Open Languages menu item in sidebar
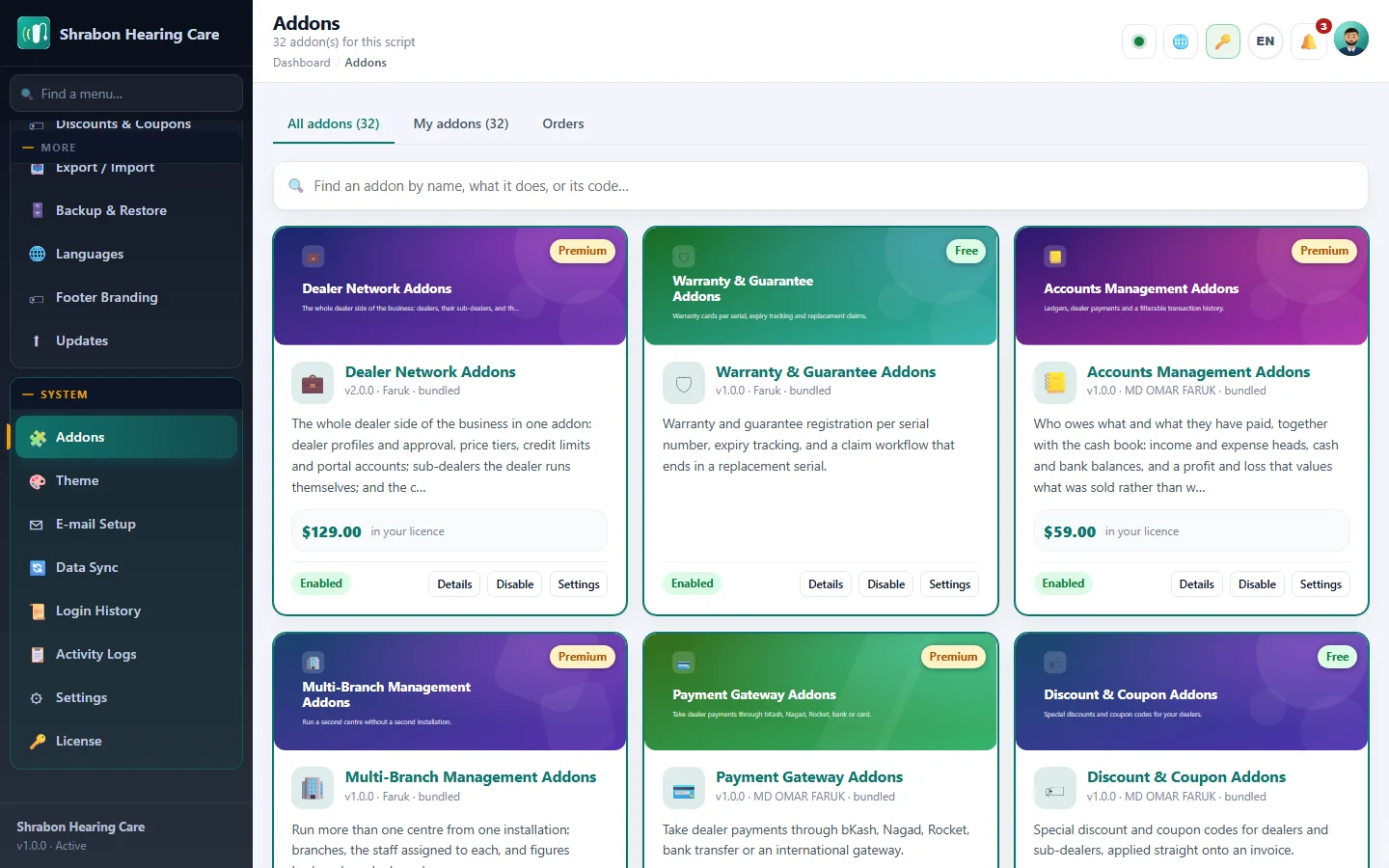The image size is (1389, 868). (126, 254)
